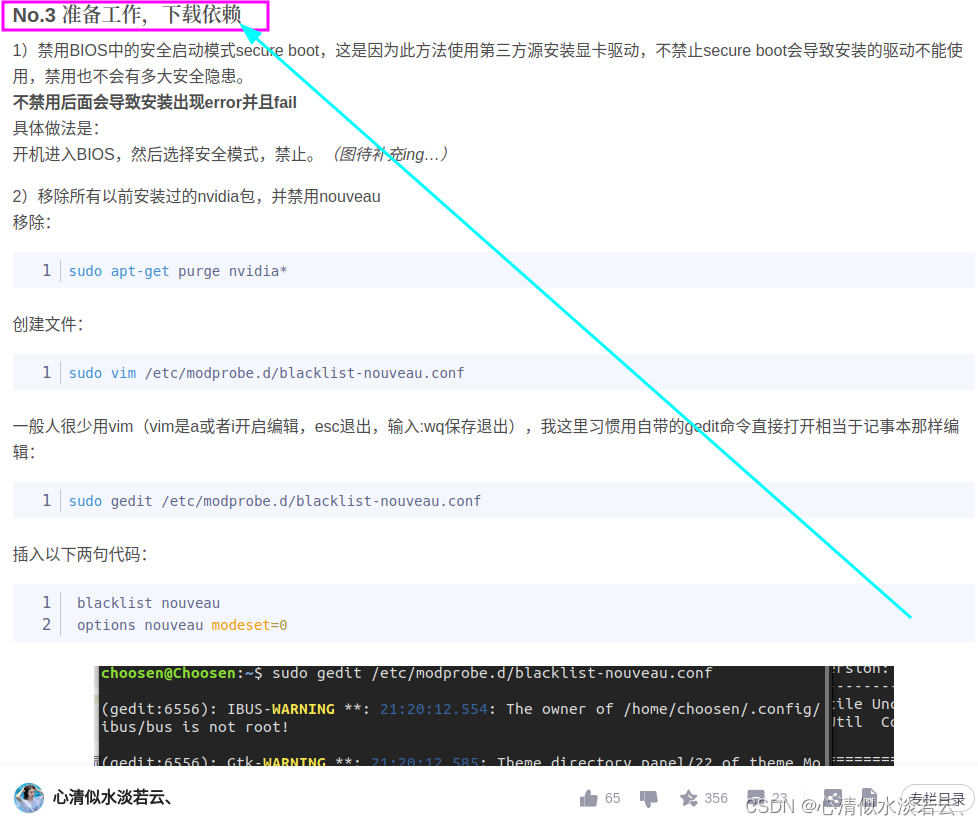Open comments via the comment icon
Image resolution: width=978 pixels, height=825 pixels.
[756, 798]
